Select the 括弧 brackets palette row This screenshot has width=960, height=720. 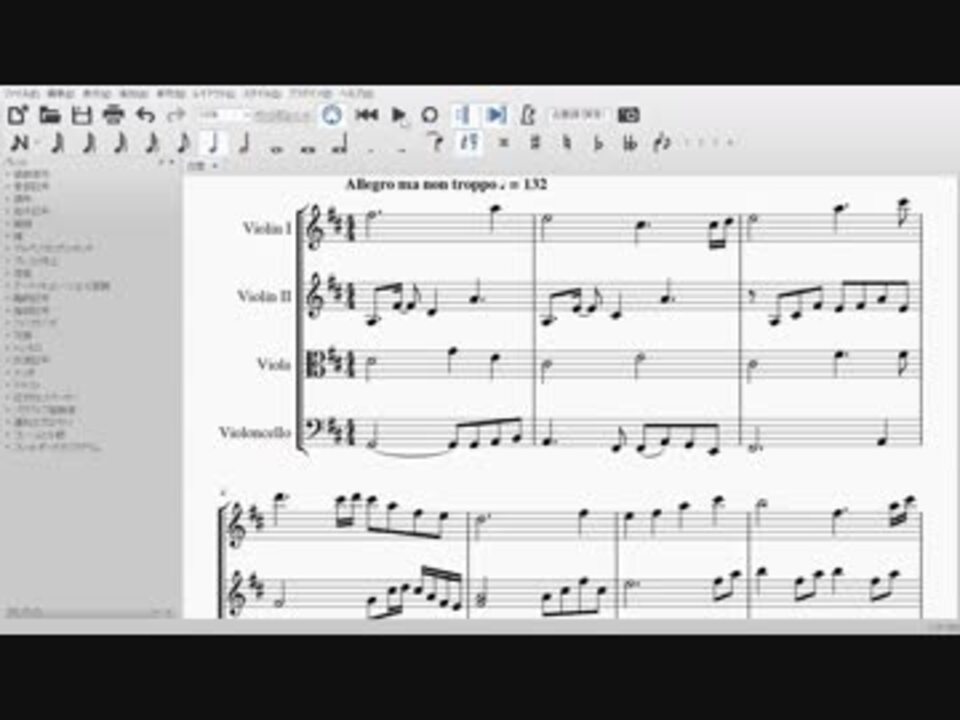(23, 273)
